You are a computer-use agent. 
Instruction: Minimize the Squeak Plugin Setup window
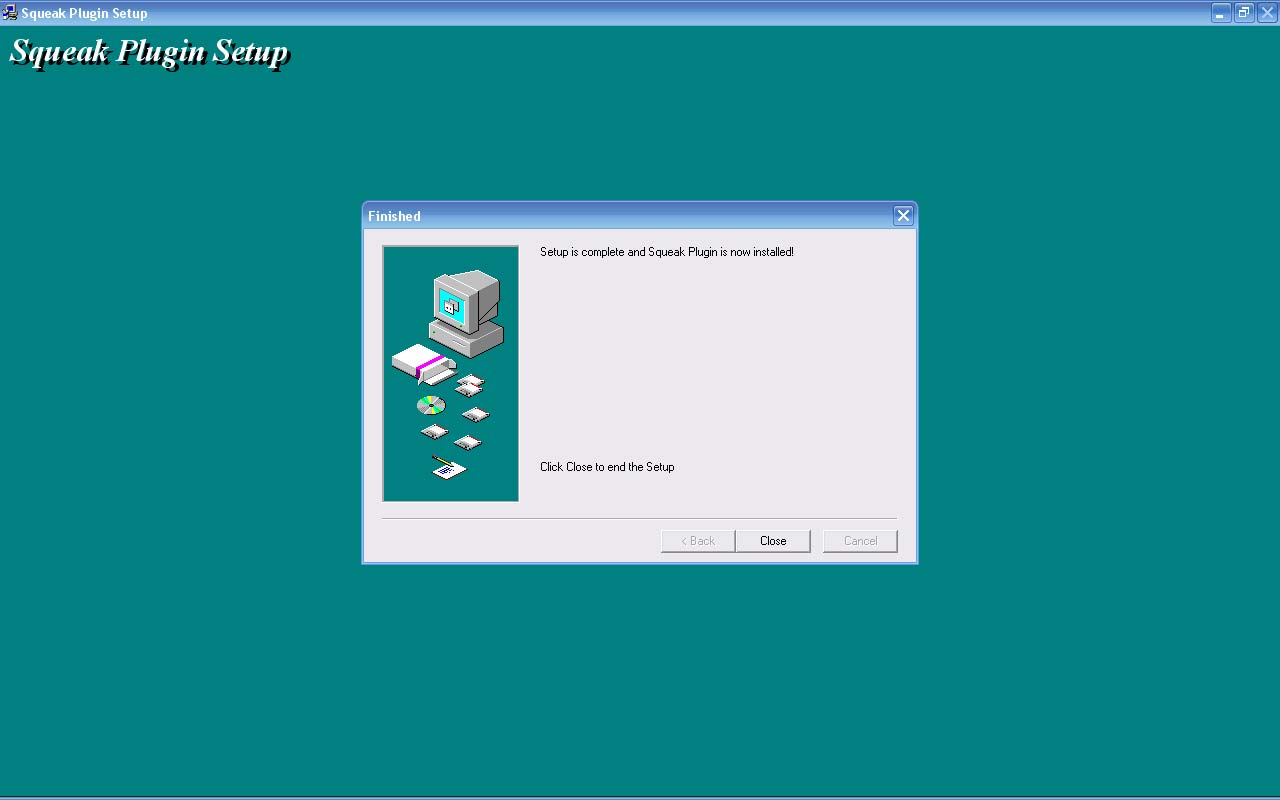pyautogui.click(x=1221, y=13)
